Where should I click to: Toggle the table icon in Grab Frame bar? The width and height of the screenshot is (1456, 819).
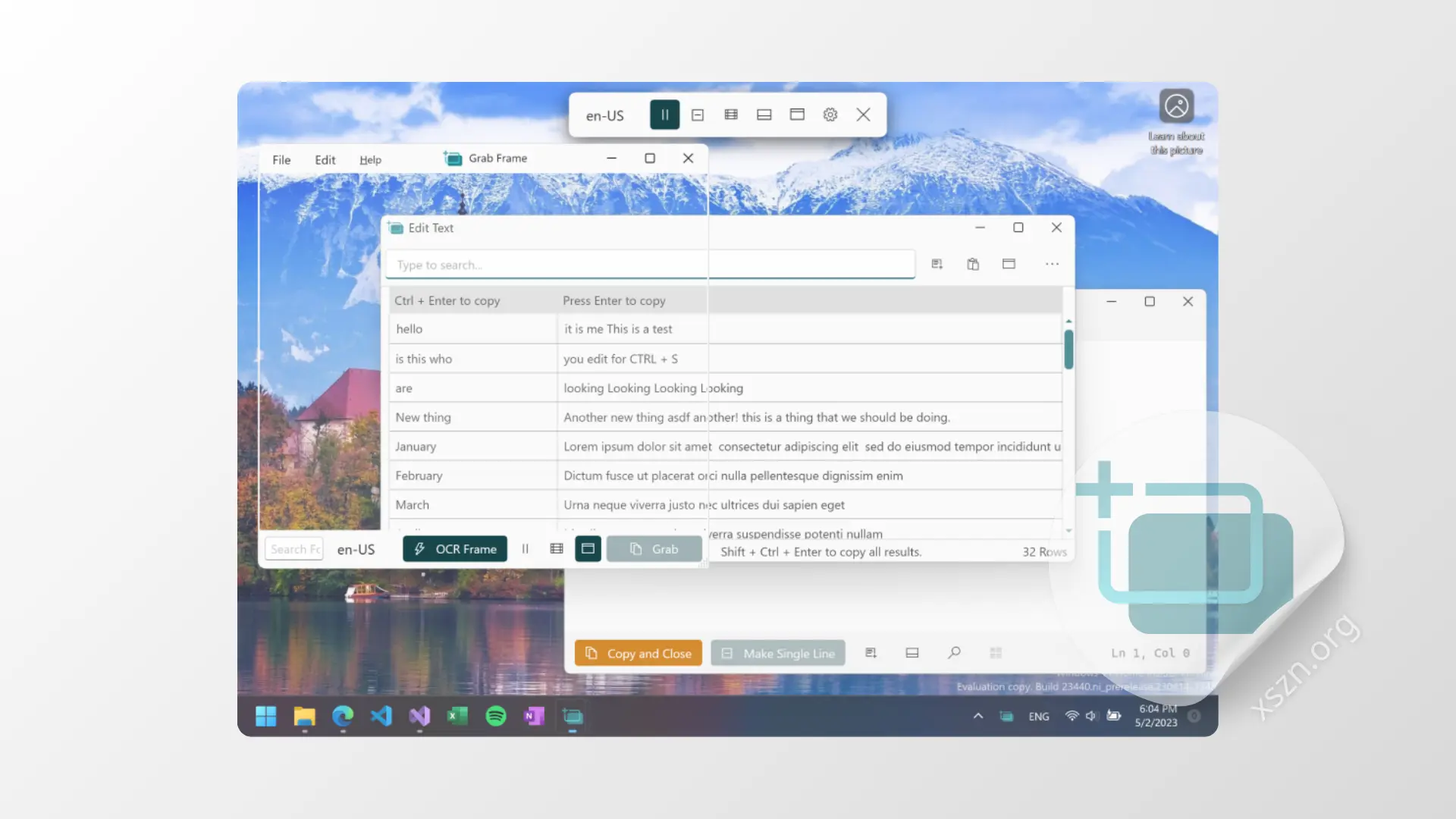pyautogui.click(x=557, y=548)
